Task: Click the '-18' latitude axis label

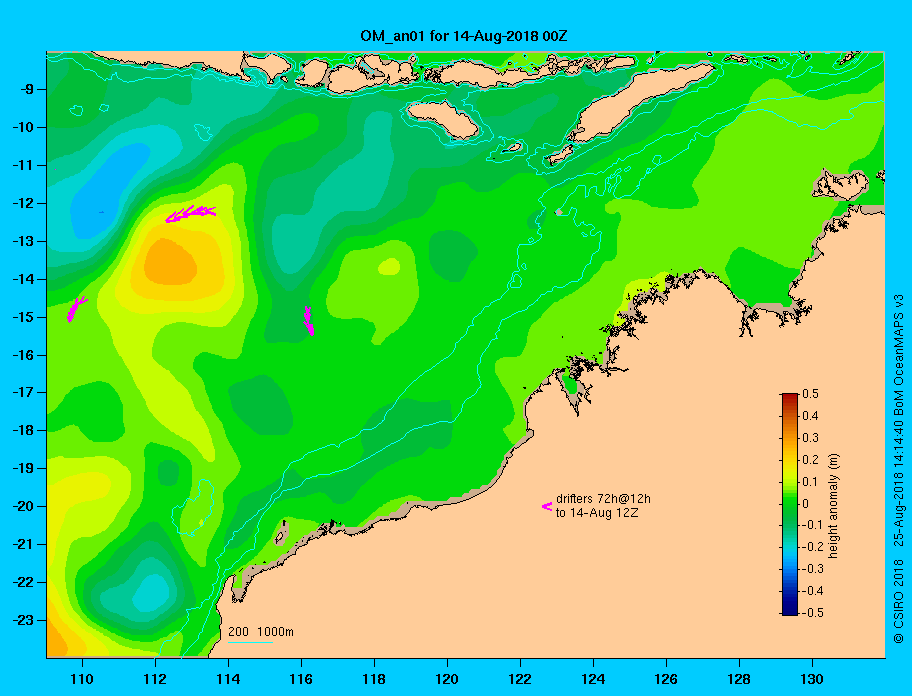Action: click(23, 430)
